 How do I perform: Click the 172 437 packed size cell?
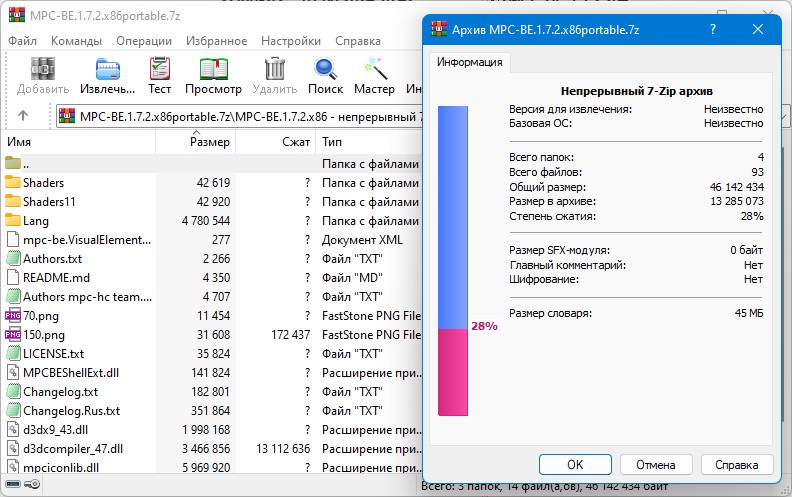[x=290, y=334]
